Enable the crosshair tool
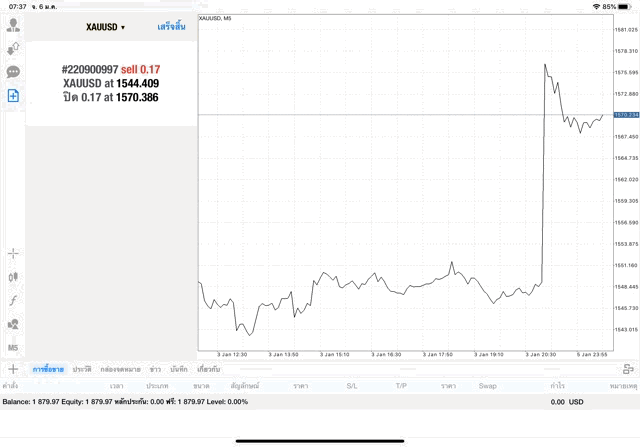640x447 pixels. click(13, 253)
